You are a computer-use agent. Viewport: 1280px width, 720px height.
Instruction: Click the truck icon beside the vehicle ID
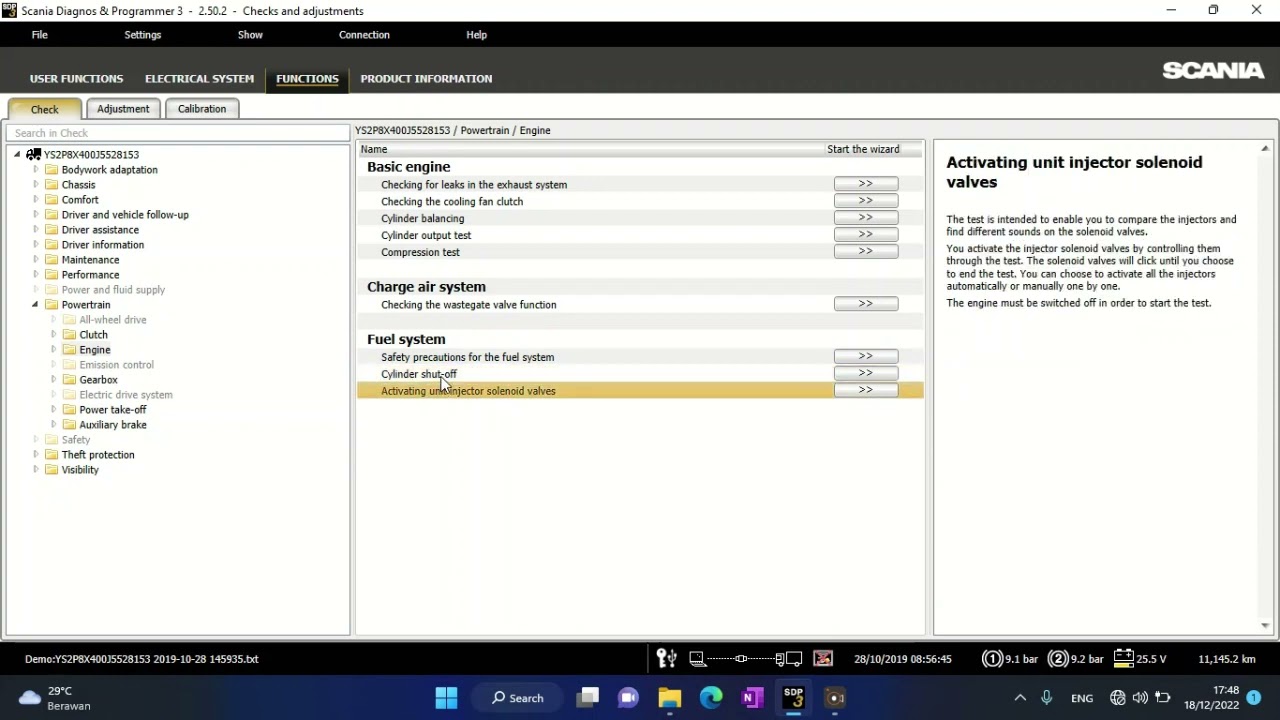34,155
